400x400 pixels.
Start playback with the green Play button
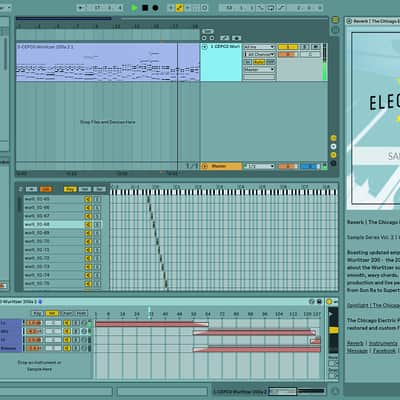(x=134, y=8)
